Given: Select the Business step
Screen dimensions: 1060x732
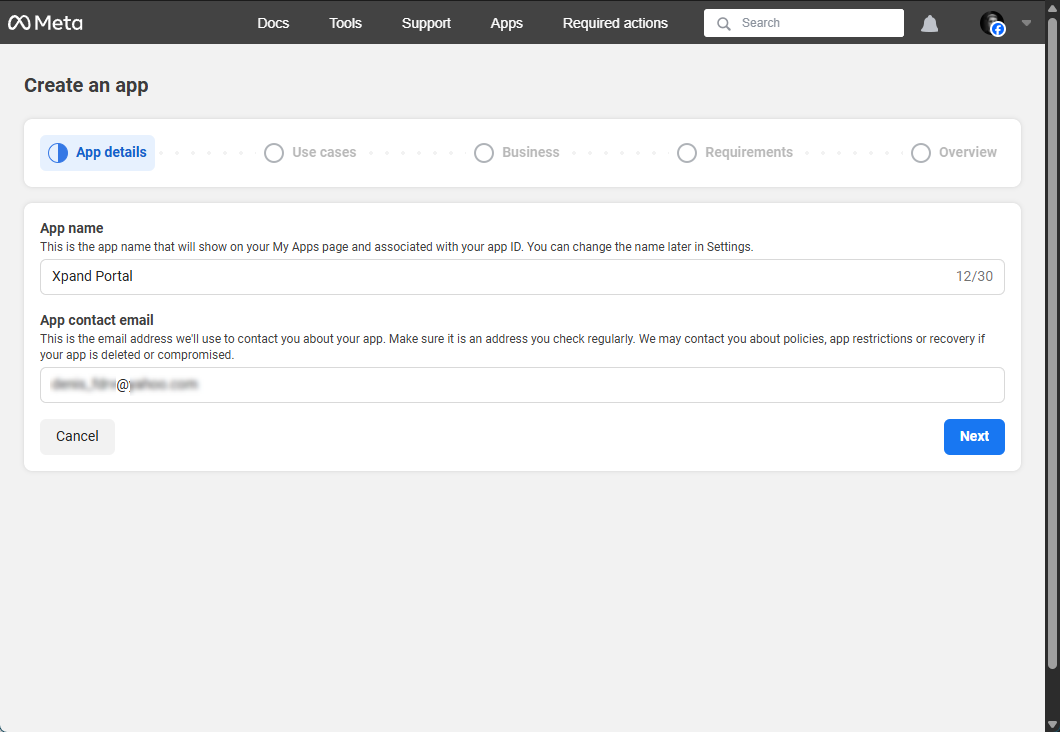Looking at the screenshot, I should [x=516, y=153].
